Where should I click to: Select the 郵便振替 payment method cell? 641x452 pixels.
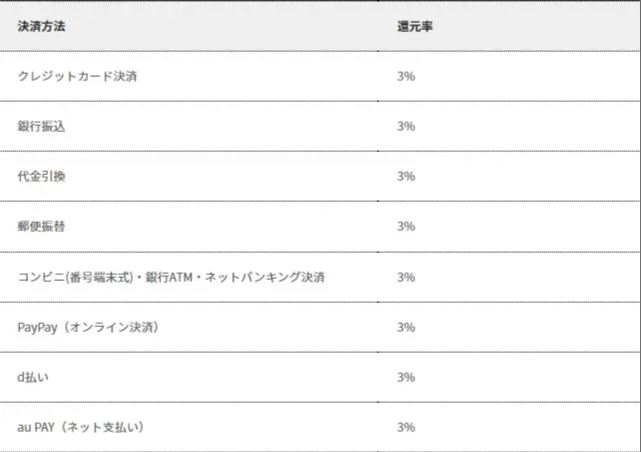(42, 226)
